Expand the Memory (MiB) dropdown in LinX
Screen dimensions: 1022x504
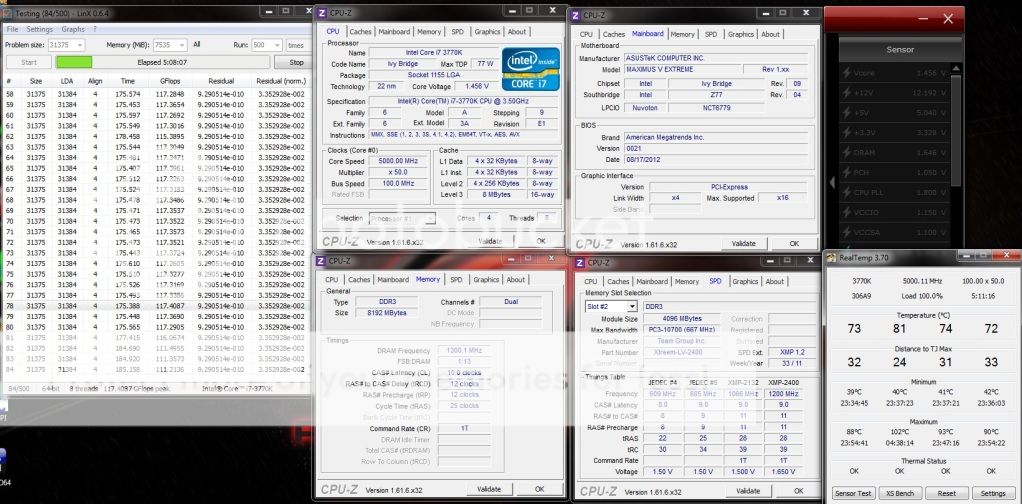click(x=182, y=45)
